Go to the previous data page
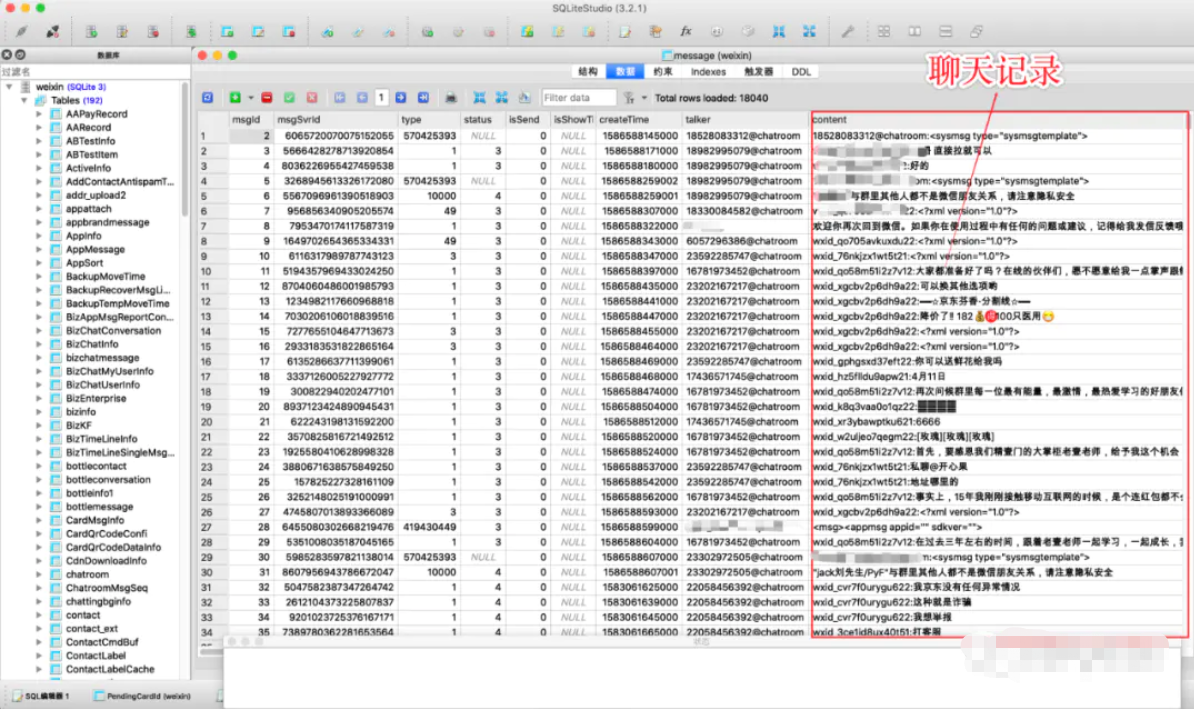Image resolution: width=1194 pixels, height=709 pixels. 362,97
